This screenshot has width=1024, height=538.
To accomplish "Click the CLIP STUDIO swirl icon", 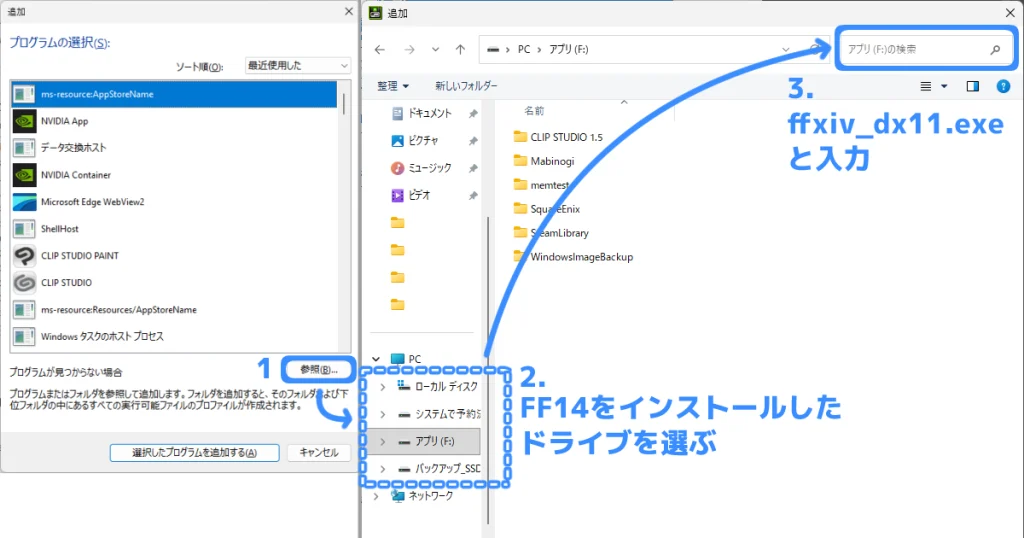I will (x=24, y=283).
